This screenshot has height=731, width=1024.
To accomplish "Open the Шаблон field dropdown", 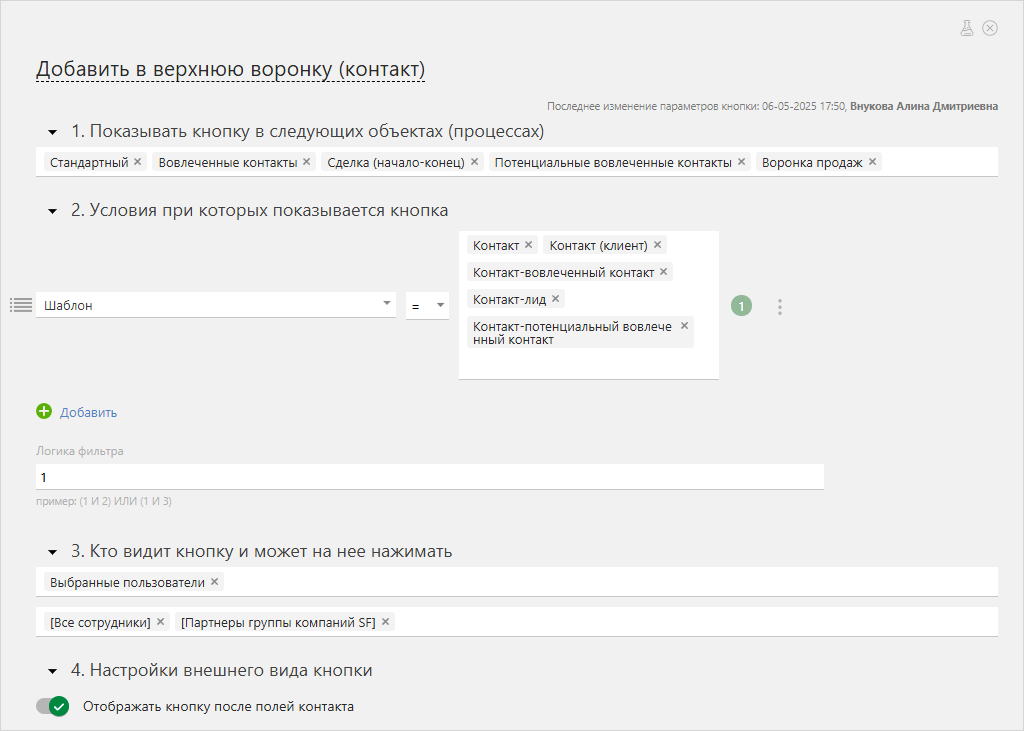I will coord(387,305).
